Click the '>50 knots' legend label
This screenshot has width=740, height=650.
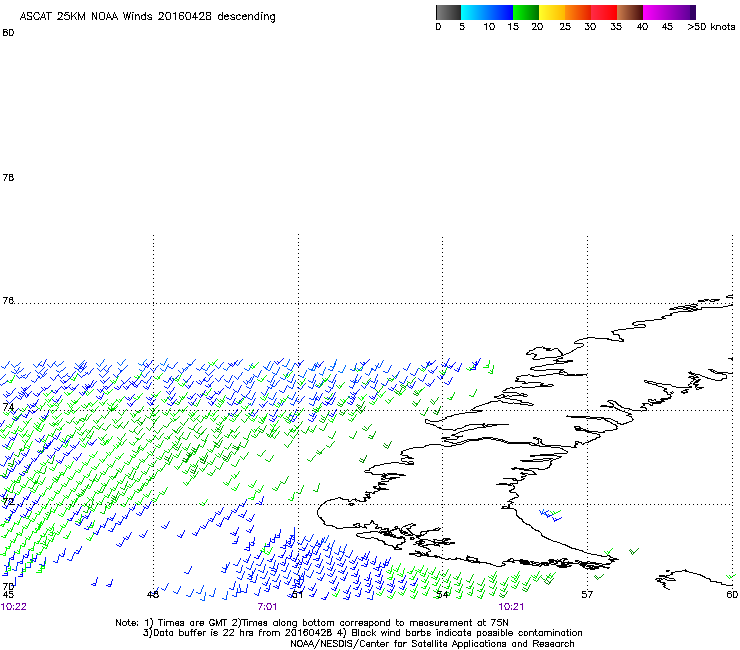click(711, 27)
